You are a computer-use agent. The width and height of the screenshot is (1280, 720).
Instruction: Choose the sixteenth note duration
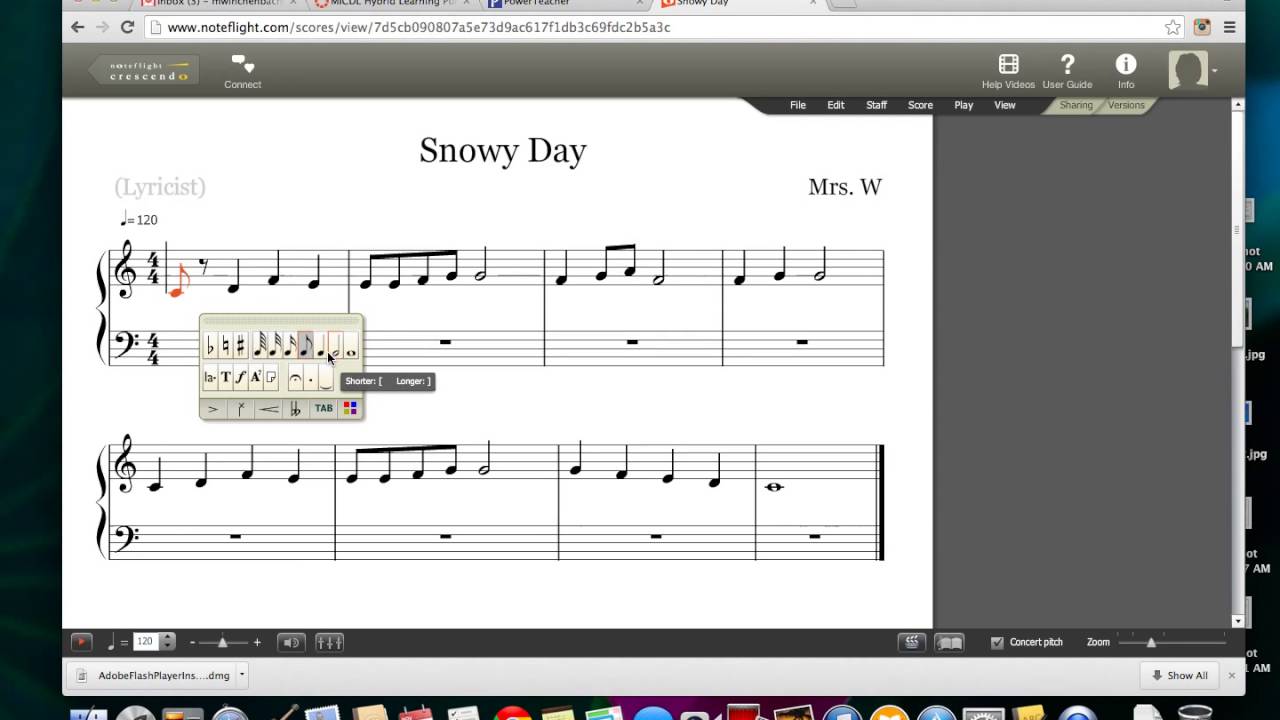pyautogui.click(x=290, y=345)
